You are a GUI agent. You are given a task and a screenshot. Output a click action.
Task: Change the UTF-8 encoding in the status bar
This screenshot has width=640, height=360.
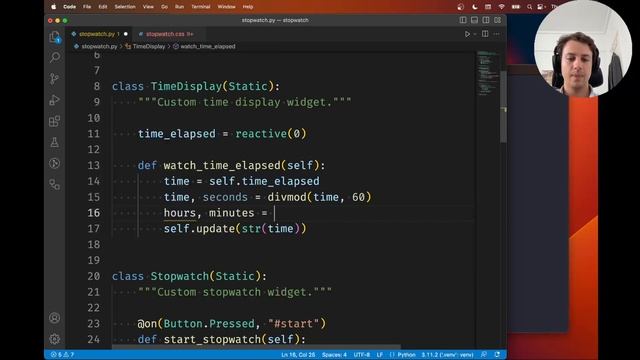pyautogui.click(x=362, y=355)
